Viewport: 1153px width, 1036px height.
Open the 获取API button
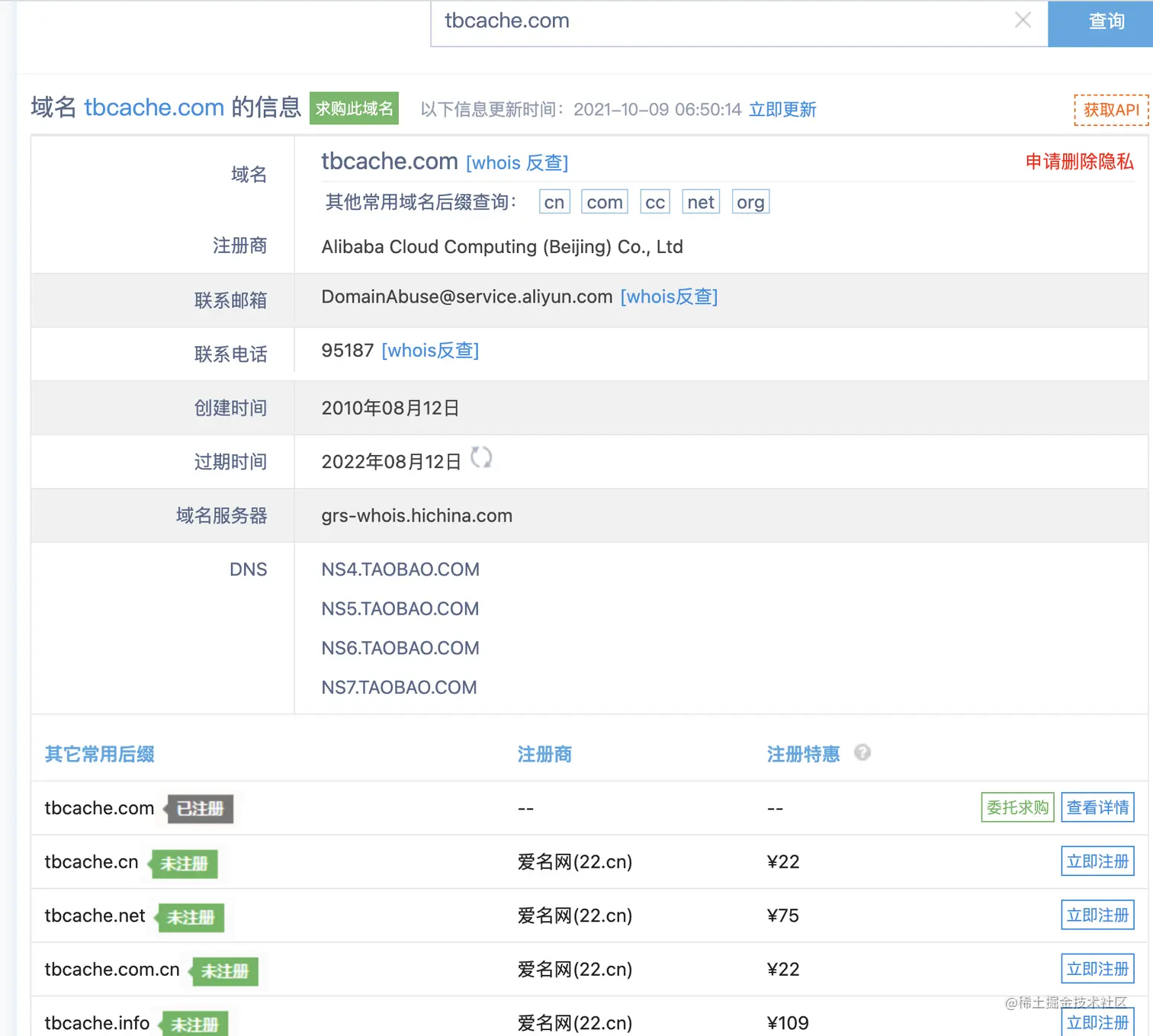[x=1111, y=110]
